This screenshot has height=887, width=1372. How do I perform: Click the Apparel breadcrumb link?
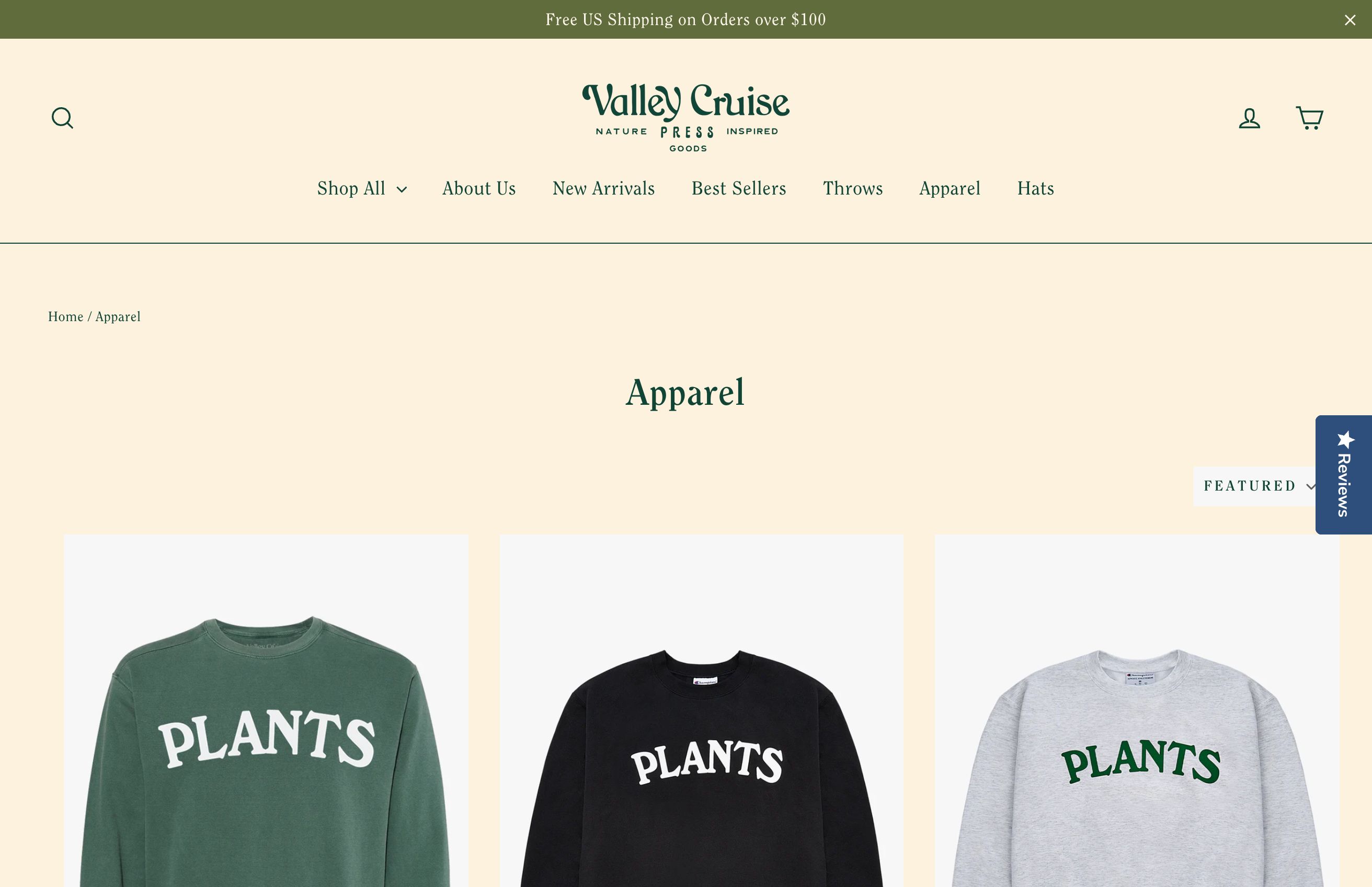118,317
